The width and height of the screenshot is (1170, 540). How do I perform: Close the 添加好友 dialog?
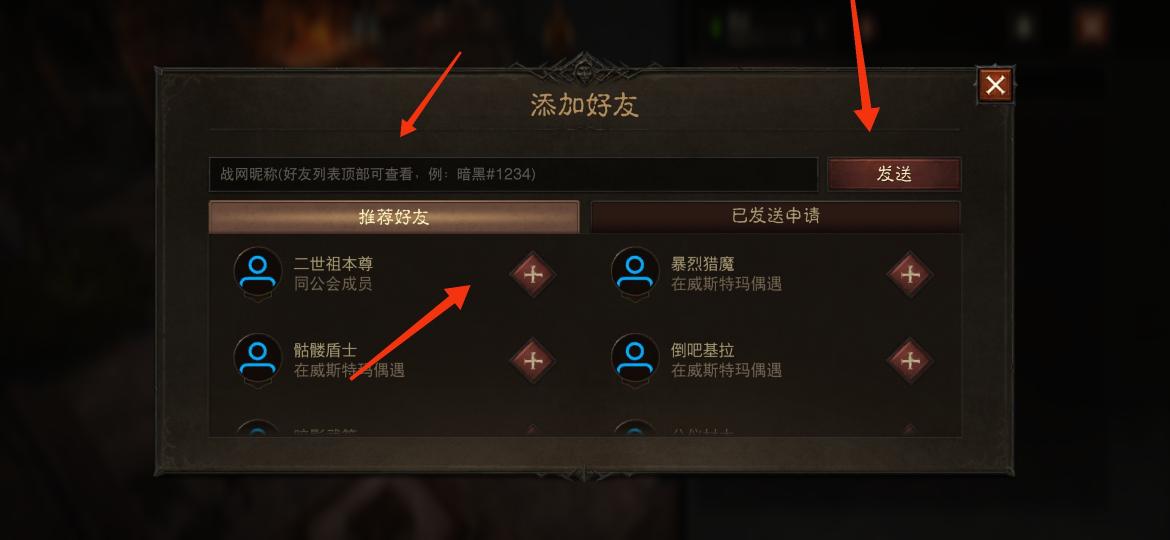pyautogui.click(x=995, y=85)
